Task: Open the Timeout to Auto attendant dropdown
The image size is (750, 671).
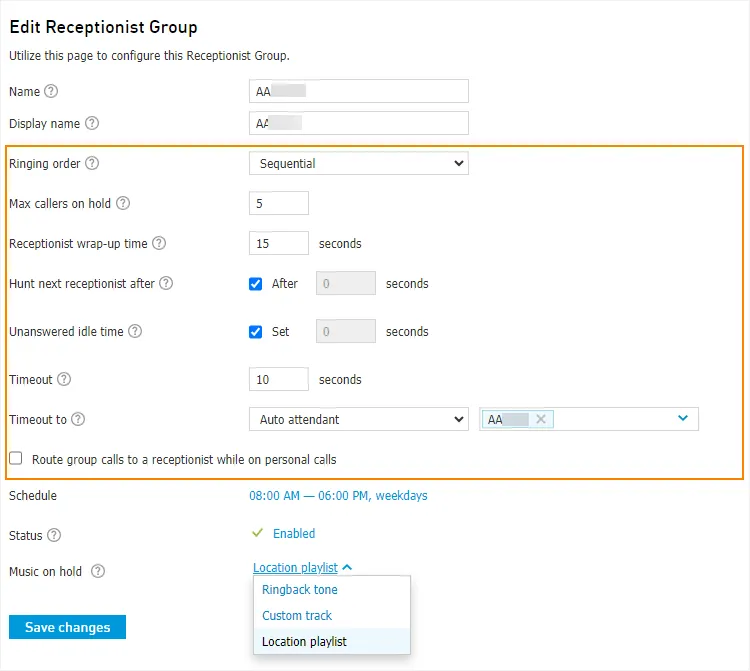Action: 359,419
